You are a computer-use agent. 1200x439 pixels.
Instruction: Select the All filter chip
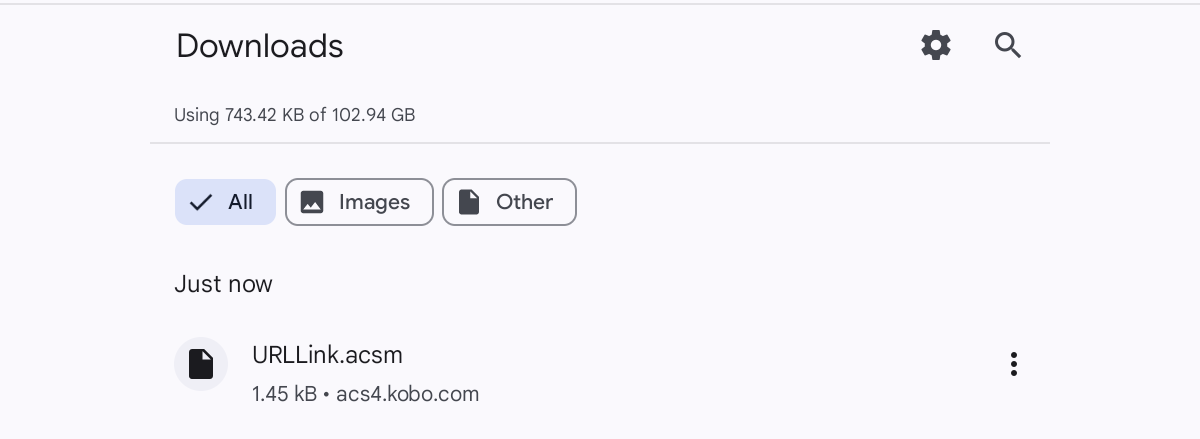[x=225, y=202]
